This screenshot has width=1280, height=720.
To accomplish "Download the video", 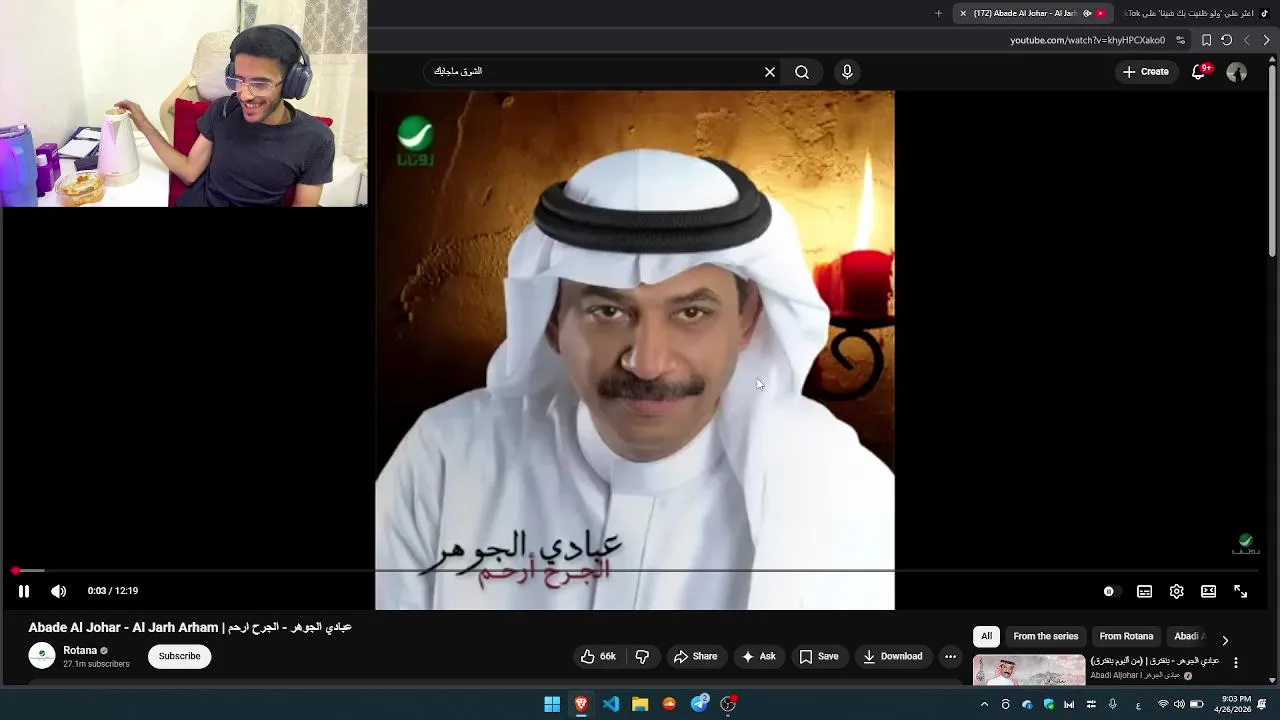I will (x=893, y=656).
